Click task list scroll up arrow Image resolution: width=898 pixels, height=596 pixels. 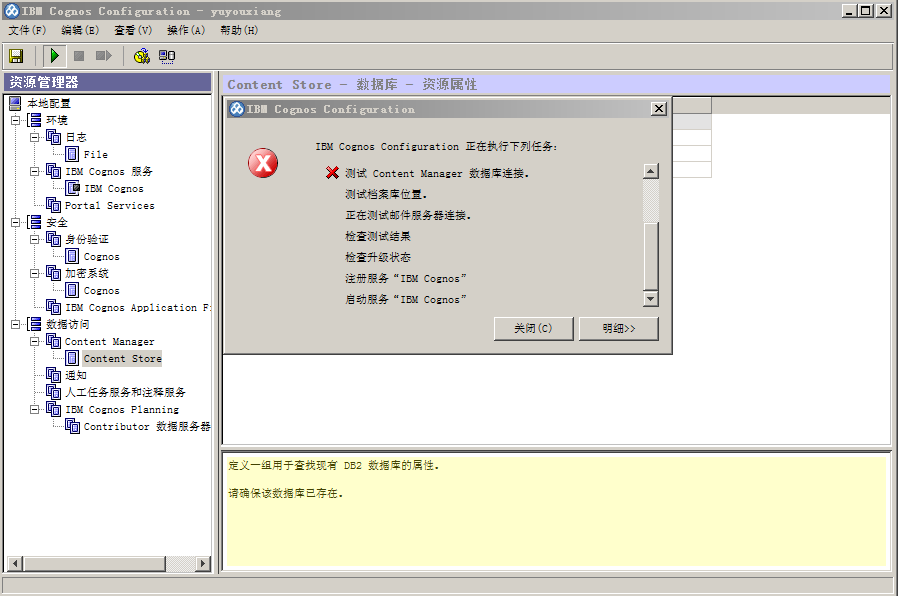click(651, 171)
